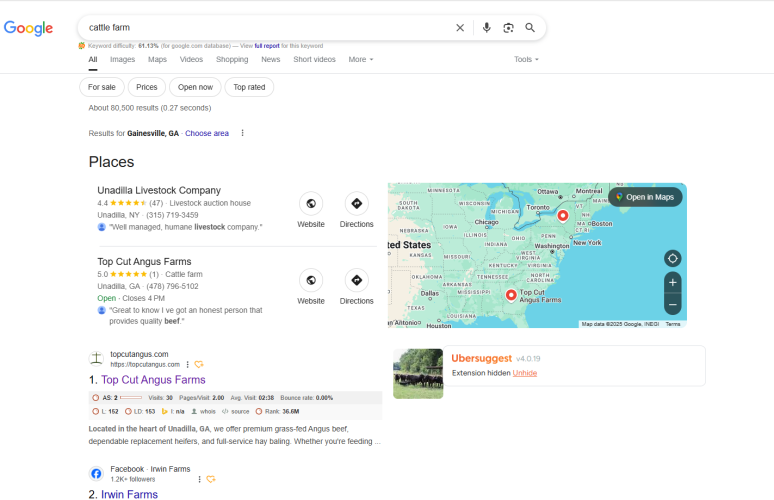Click the Bounce rate 0.00% metric
Image resolution: width=774 pixels, height=500 pixels.
[x=307, y=397]
